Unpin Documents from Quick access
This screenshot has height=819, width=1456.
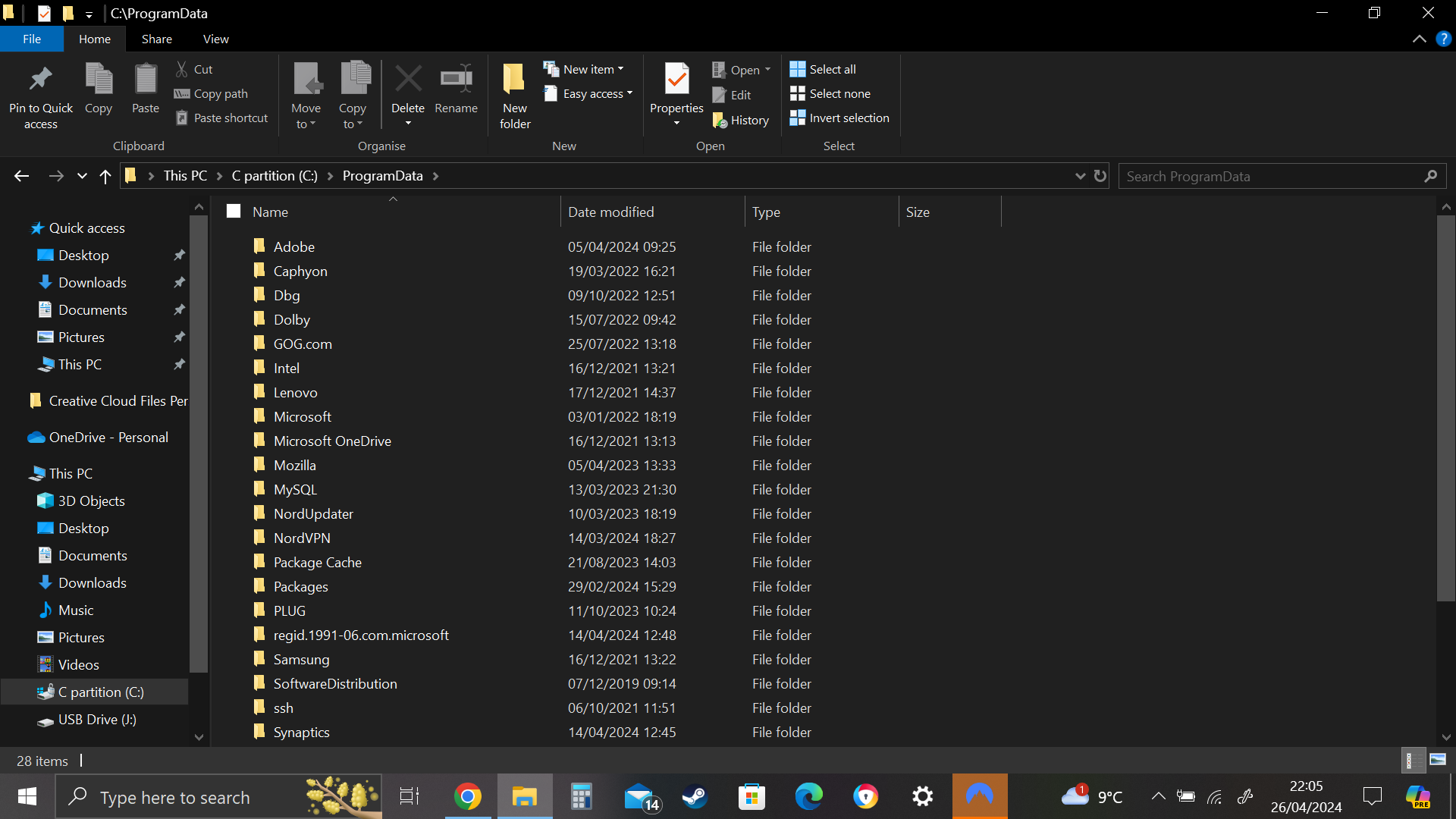[x=180, y=309]
